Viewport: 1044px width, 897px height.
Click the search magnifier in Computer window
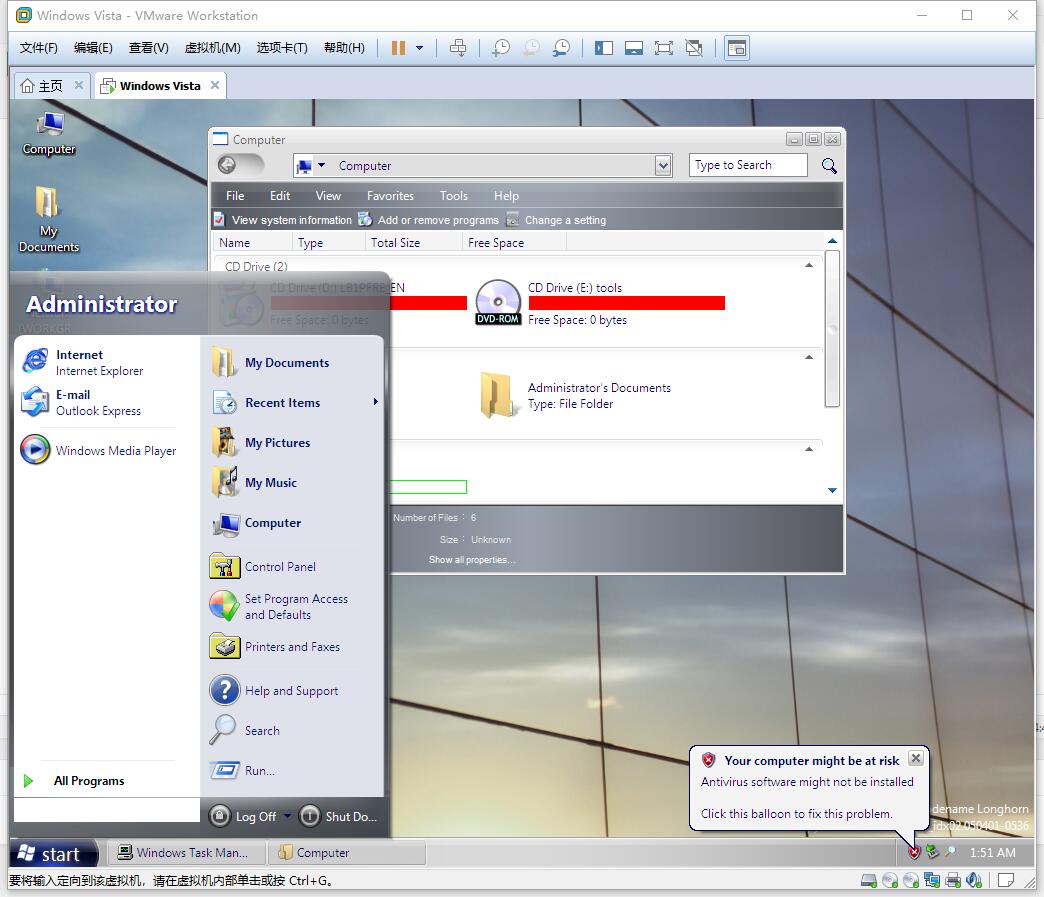829,166
